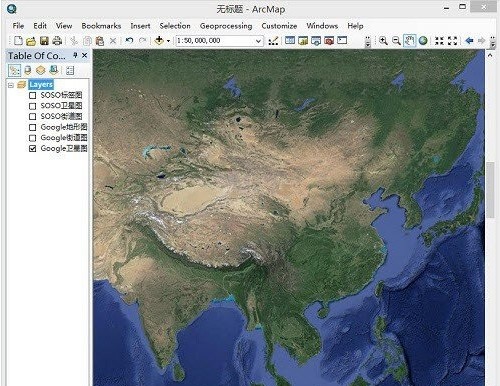Select the Google地形图 layer name

(x=64, y=127)
